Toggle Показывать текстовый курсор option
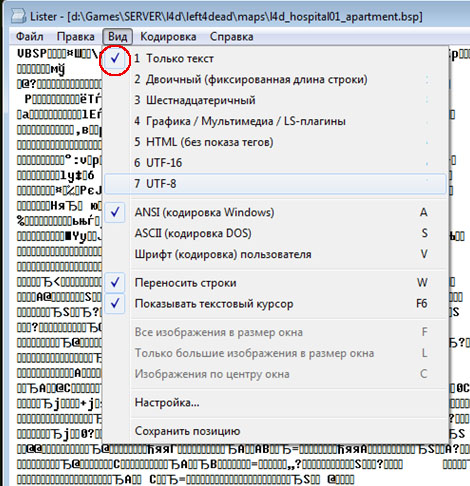Image resolution: width=470 pixels, height=486 pixels. pos(275,304)
